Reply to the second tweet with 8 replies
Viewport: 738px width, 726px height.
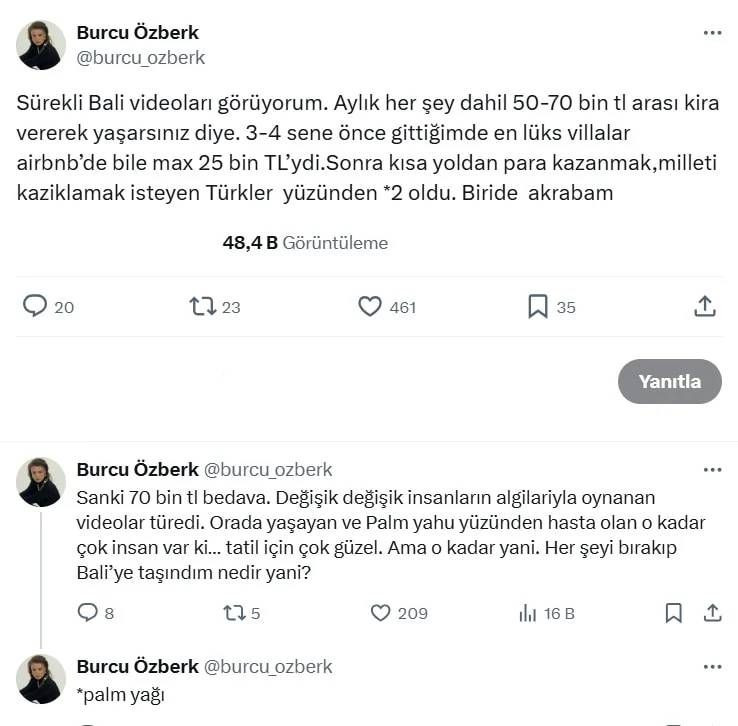[88, 613]
